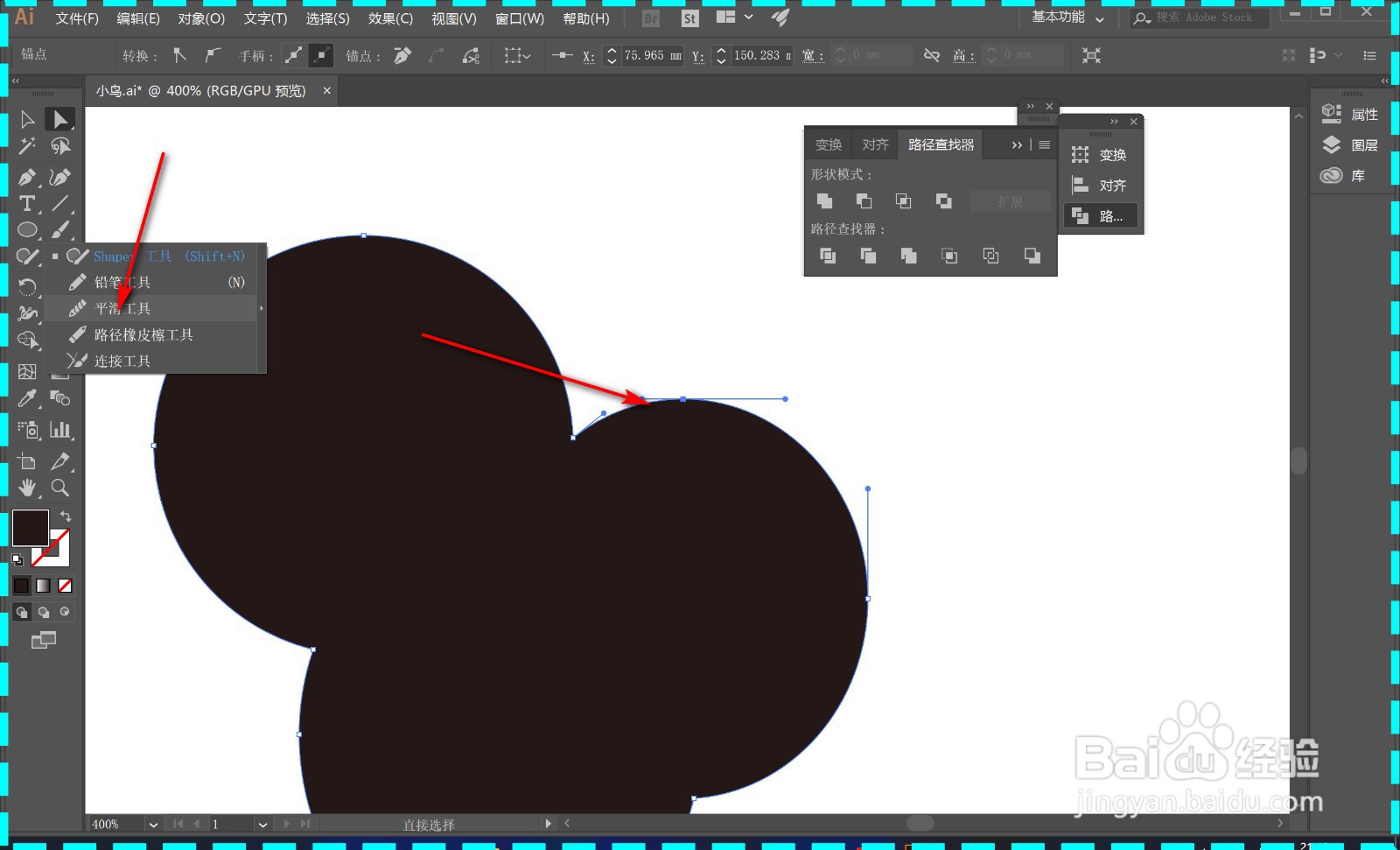Image resolution: width=1400 pixels, height=850 pixels.
Task: Toggle show handles for multiple anchors
Action: click(x=294, y=55)
